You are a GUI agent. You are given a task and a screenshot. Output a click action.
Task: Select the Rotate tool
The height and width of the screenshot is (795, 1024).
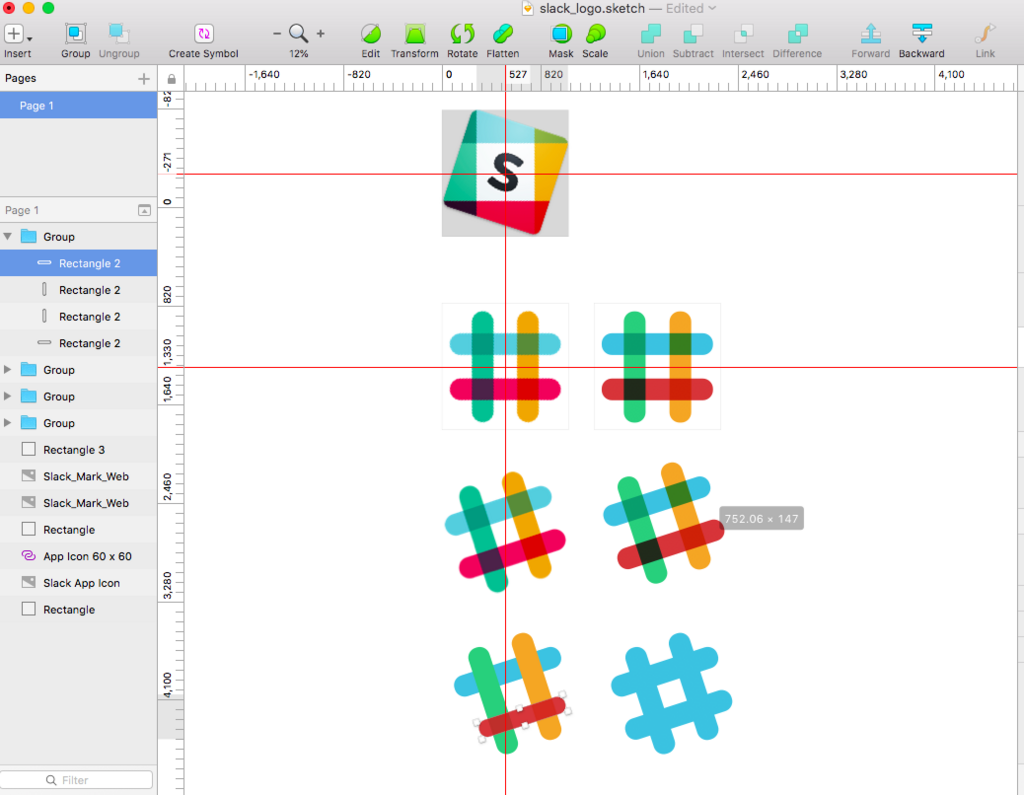[x=462, y=34]
